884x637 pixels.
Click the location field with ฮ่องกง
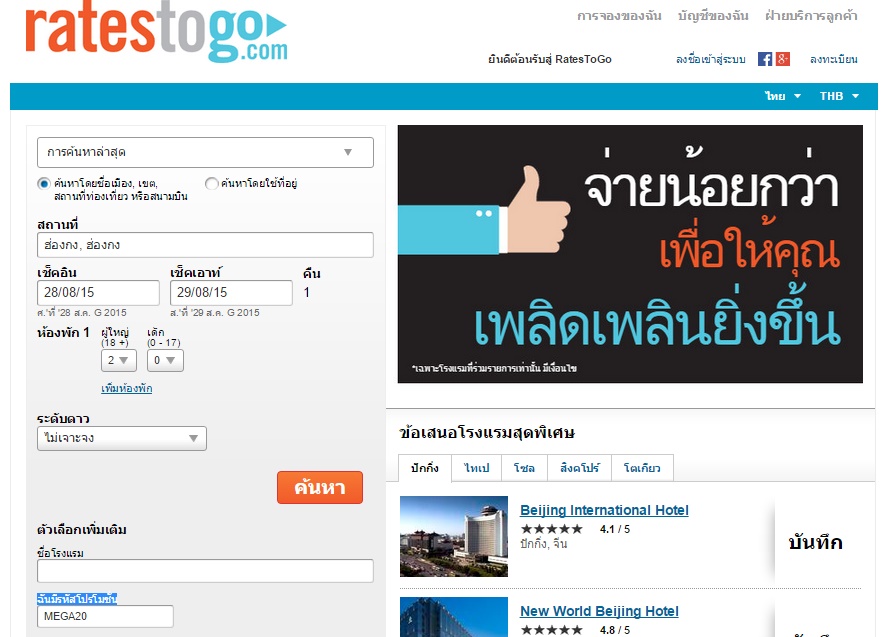tap(205, 245)
